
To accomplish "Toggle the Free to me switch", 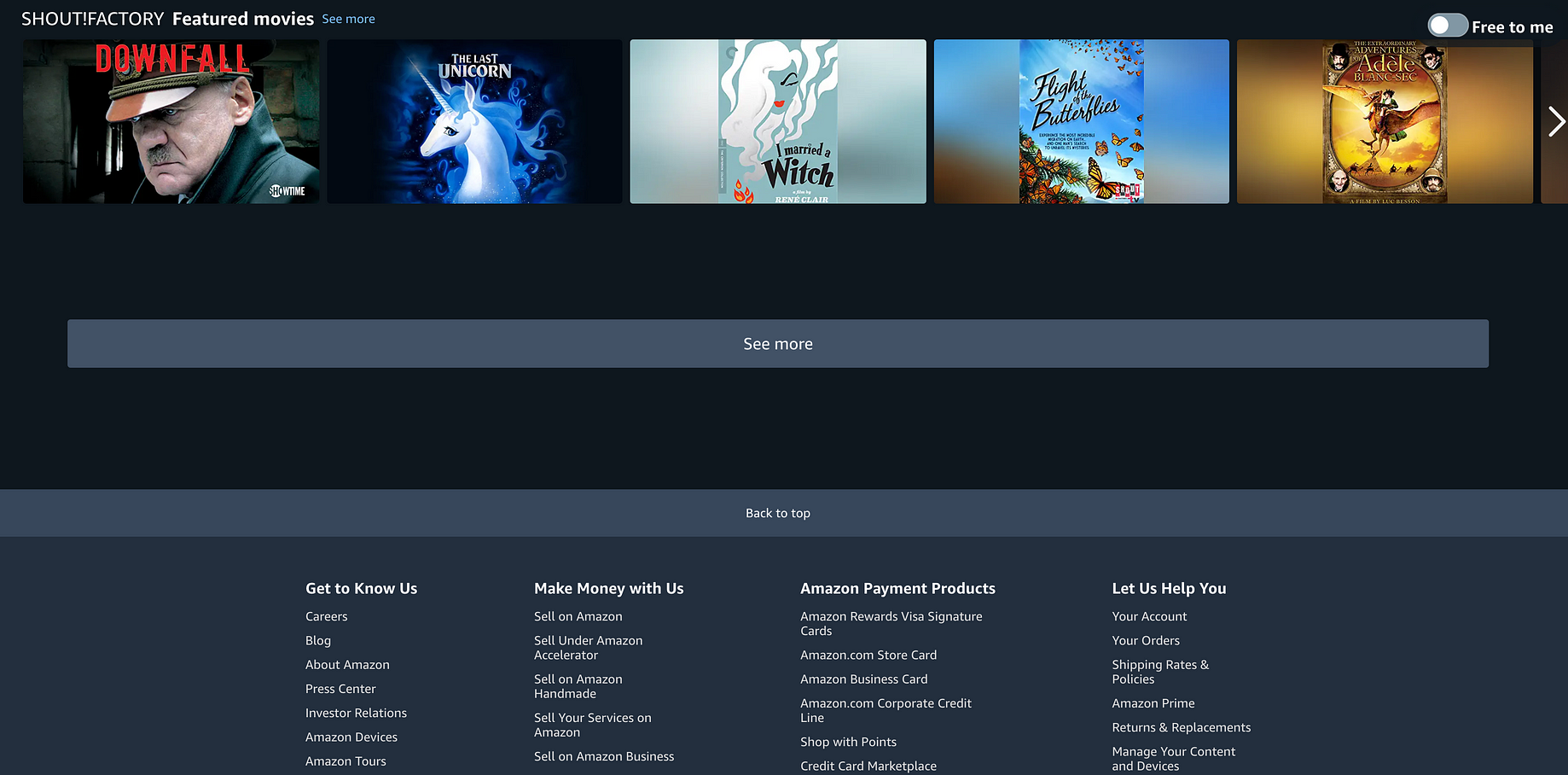I will pyautogui.click(x=1448, y=26).
